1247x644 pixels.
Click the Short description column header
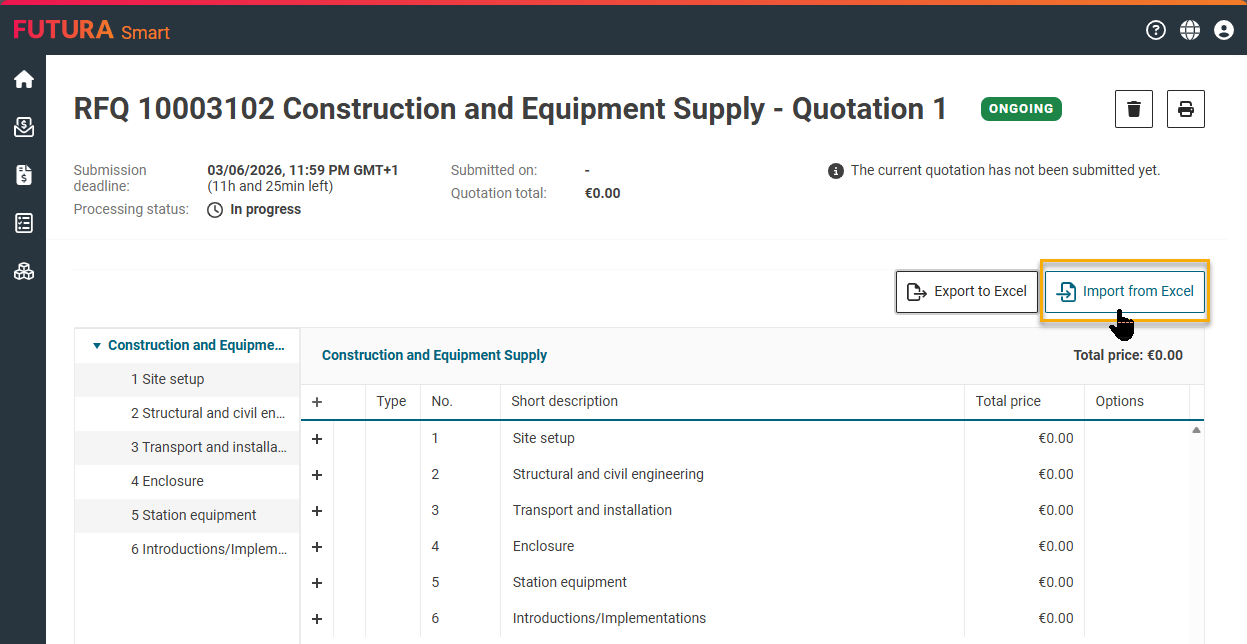[x=564, y=401]
